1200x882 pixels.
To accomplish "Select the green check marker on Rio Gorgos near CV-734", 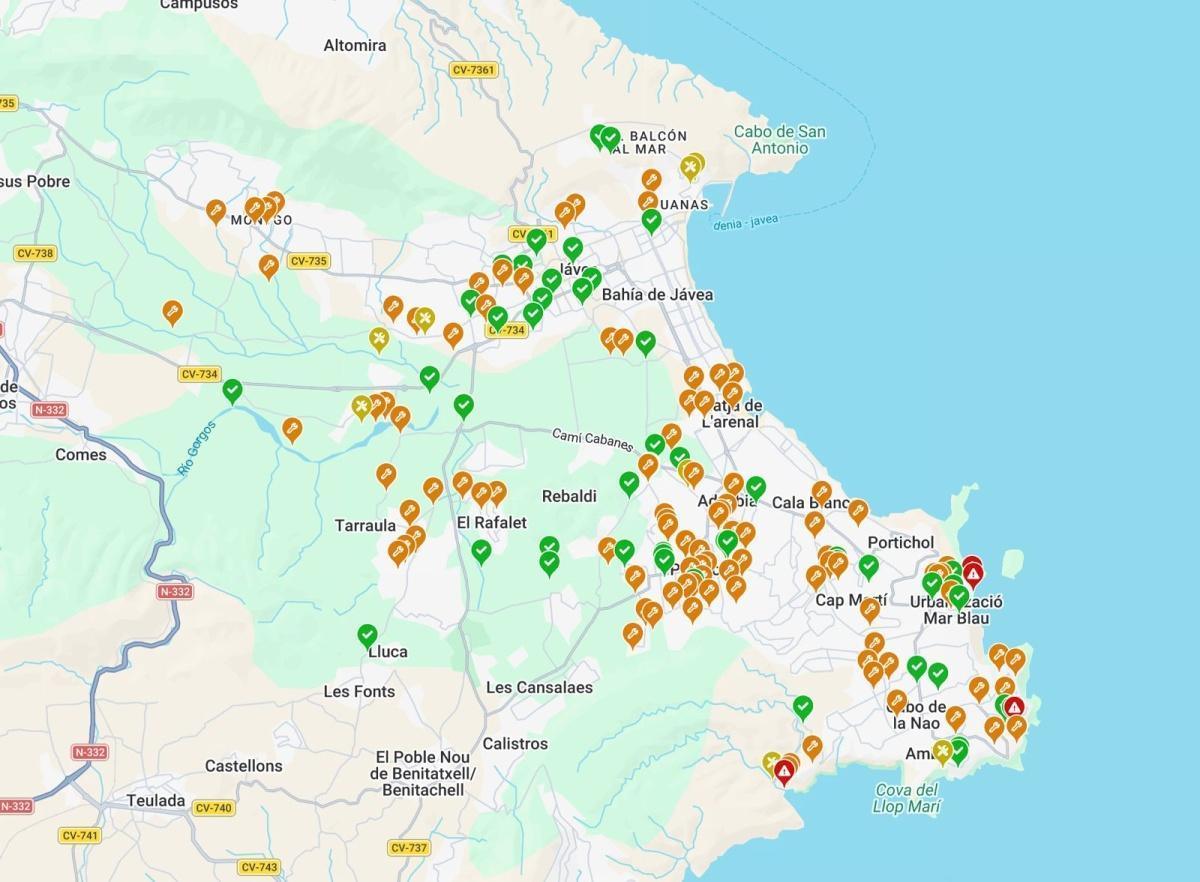I will coord(233,390).
